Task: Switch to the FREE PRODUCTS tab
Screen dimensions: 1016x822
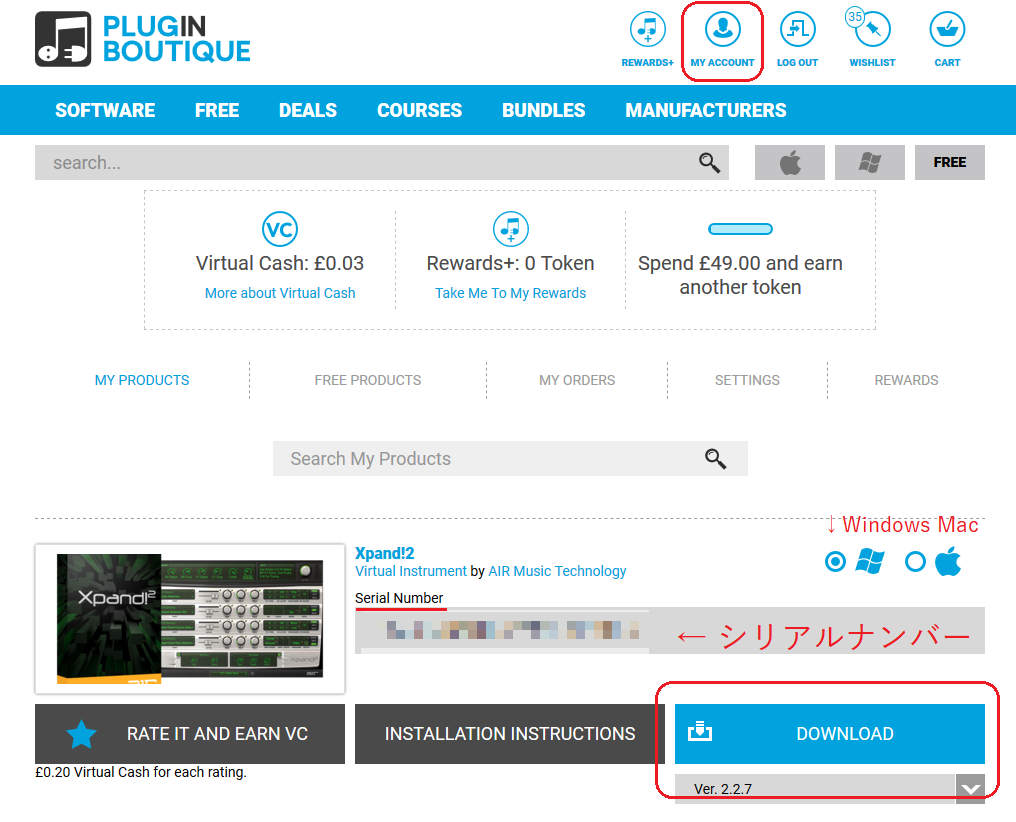Action: coord(367,380)
